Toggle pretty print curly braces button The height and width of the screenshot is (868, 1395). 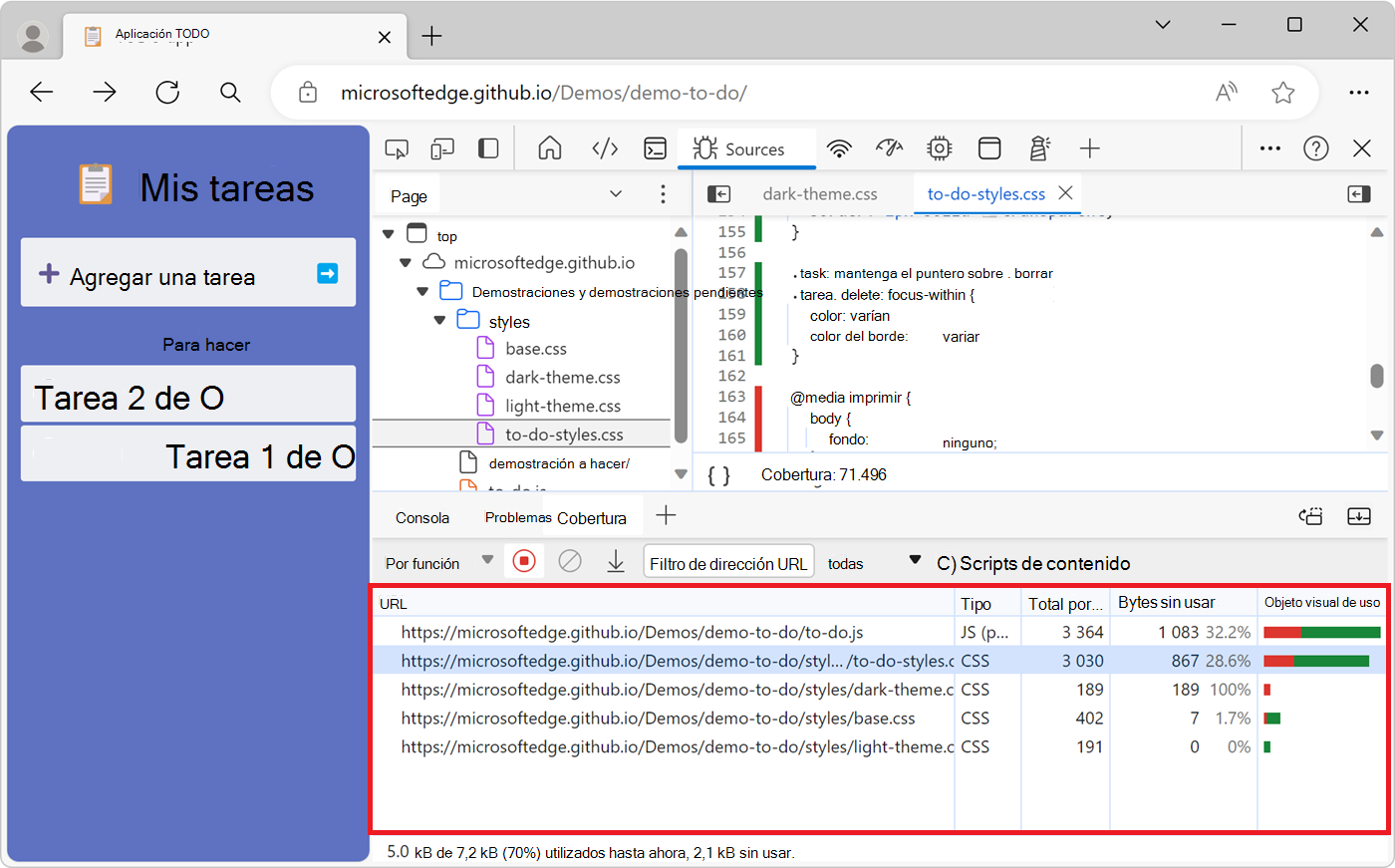[718, 475]
